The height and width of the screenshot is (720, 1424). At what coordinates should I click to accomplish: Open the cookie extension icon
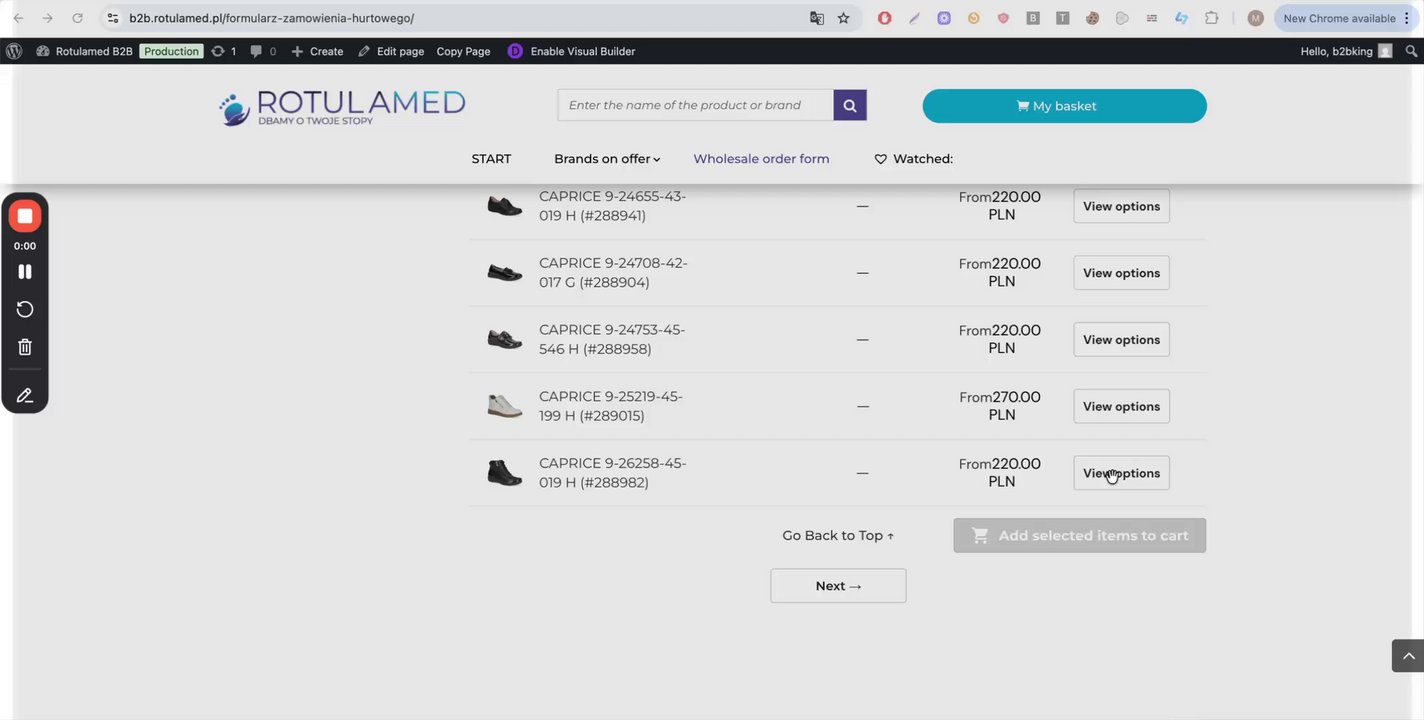(x=1093, y=18)
